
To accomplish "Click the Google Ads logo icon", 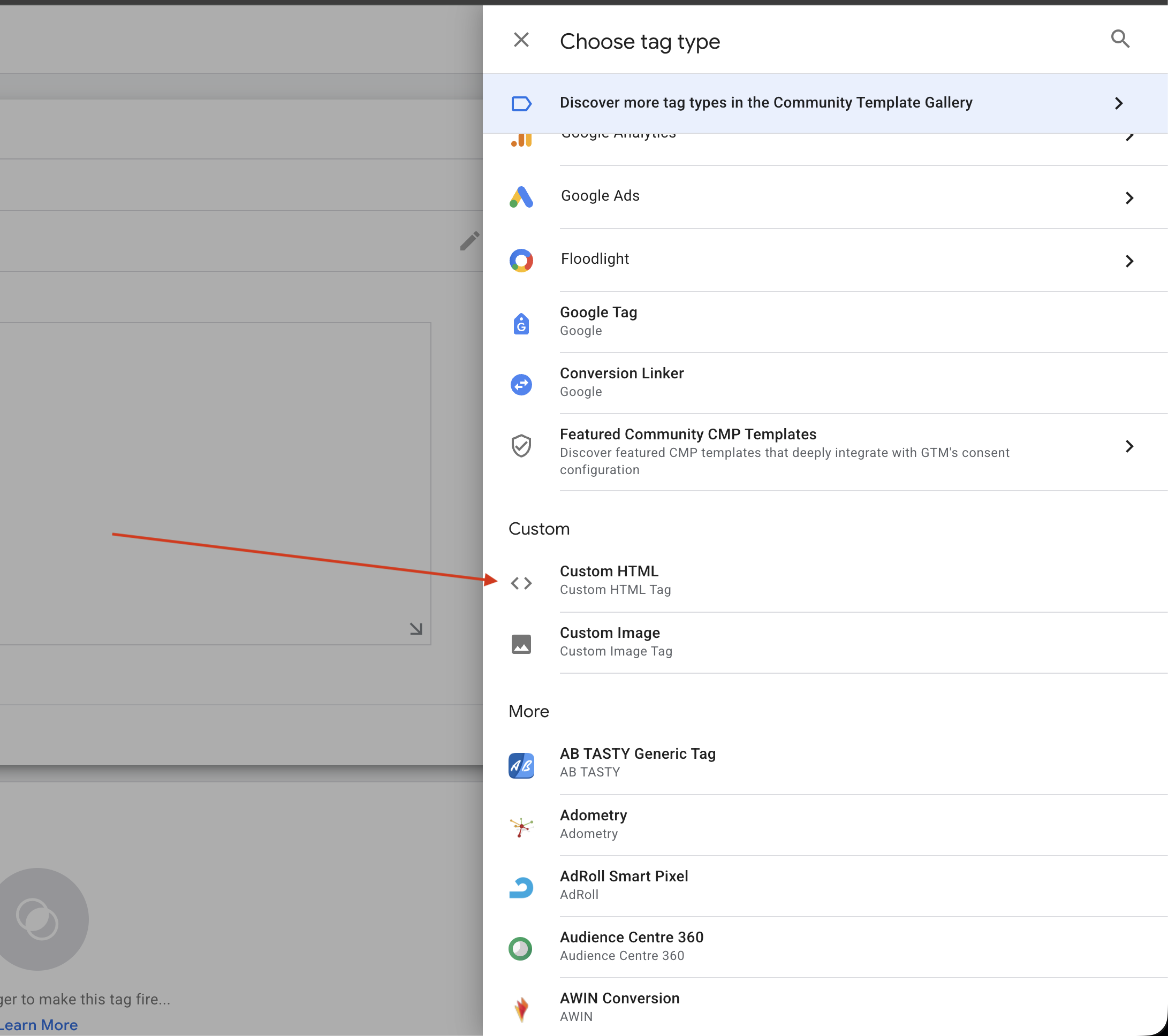I will (521, 197).
